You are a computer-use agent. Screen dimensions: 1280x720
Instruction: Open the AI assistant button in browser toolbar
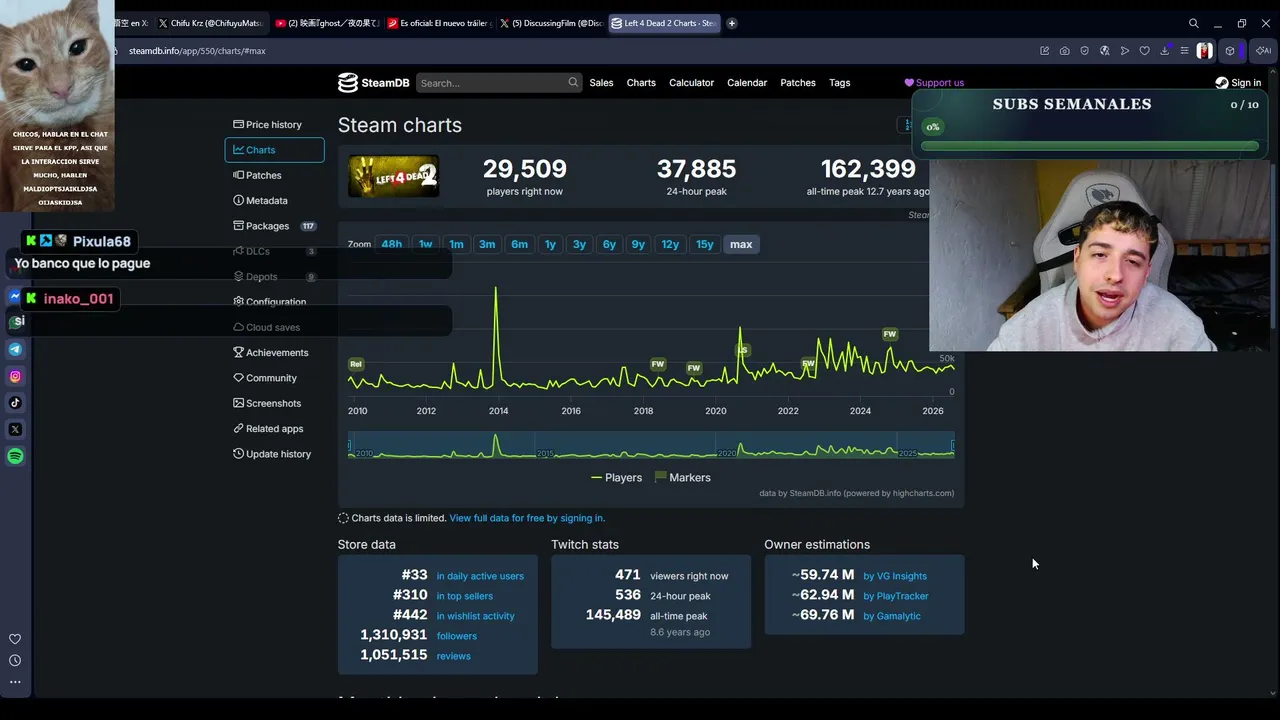(1263, 51)
